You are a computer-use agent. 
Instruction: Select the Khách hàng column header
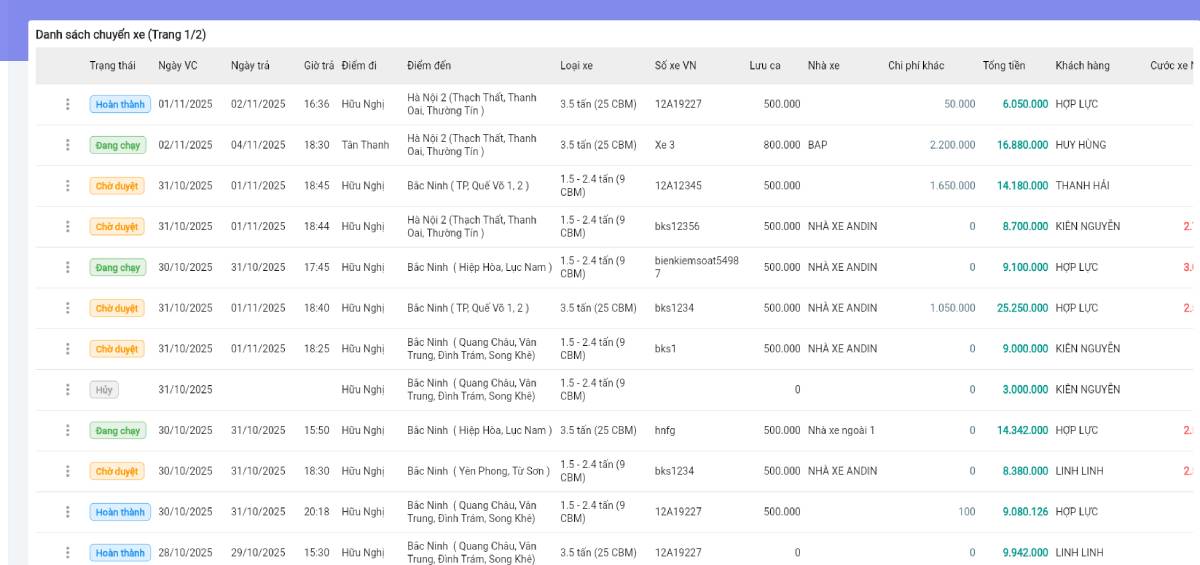(x=1082, y=66)
